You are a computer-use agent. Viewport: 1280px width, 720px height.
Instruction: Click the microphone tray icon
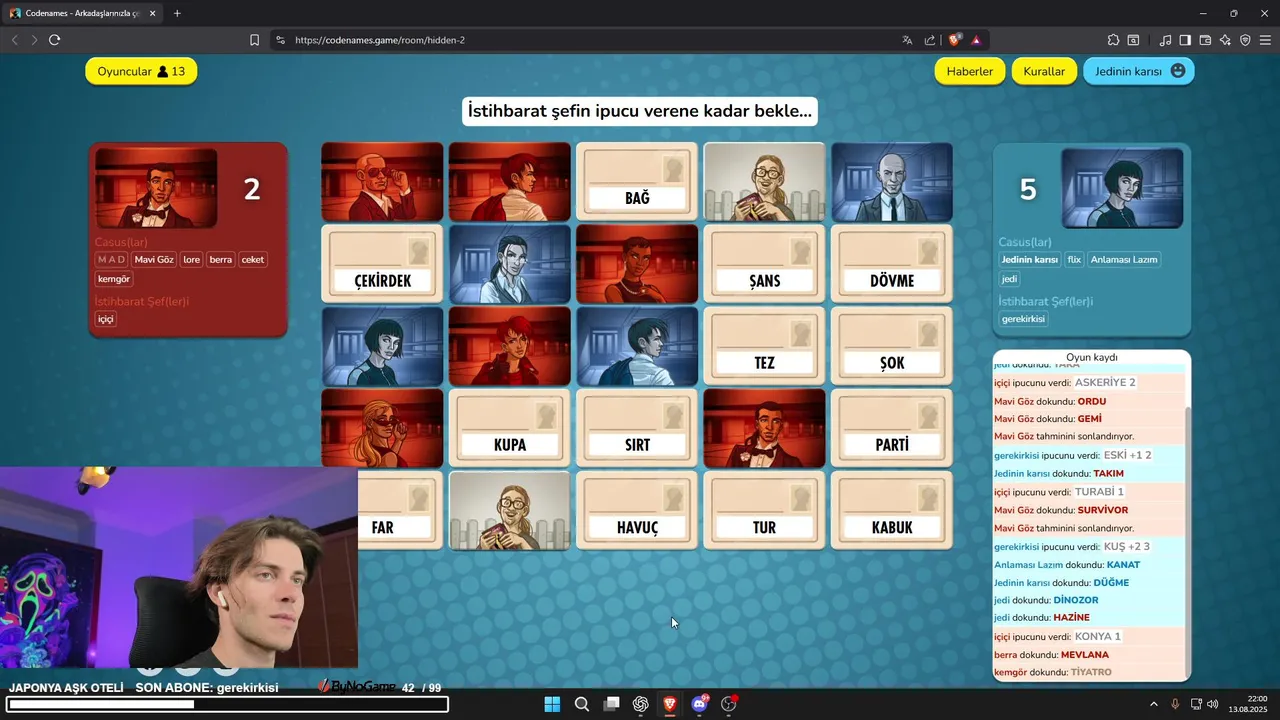point(1175,704)
